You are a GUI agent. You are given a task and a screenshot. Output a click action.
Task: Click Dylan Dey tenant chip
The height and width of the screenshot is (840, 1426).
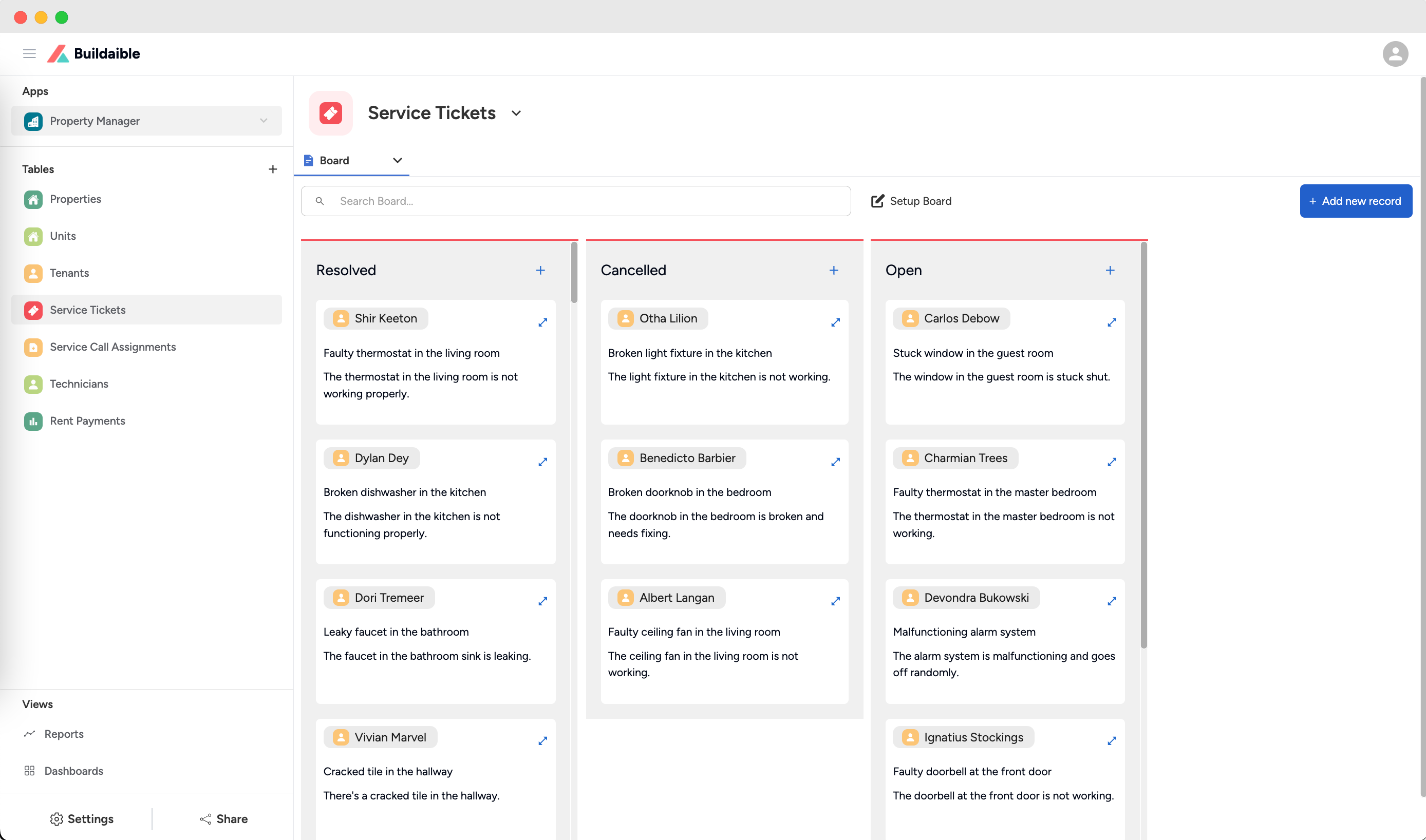pos(371,458)
